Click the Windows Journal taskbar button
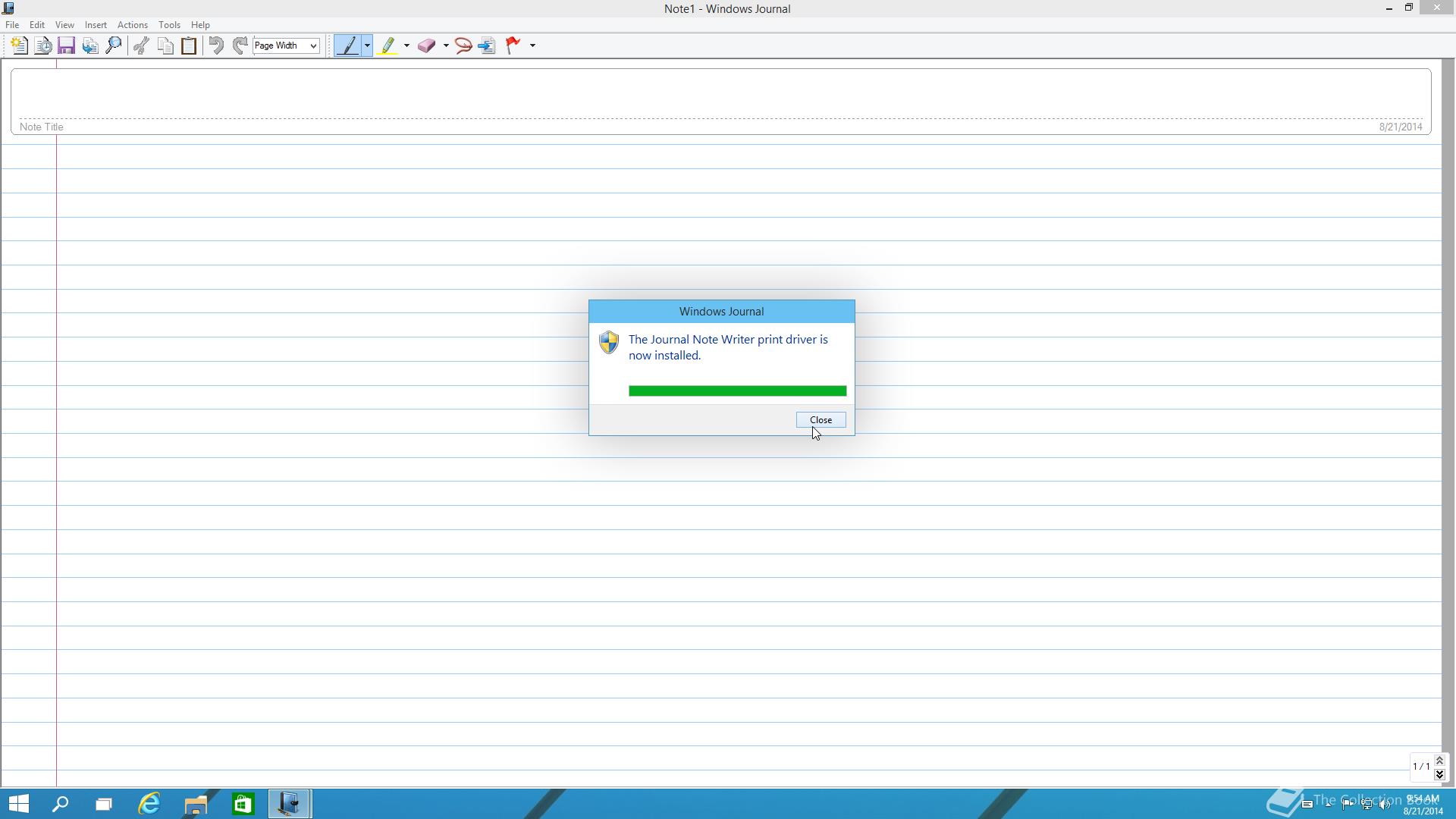This screenshot has width=1456, height=819. (289, 804)
